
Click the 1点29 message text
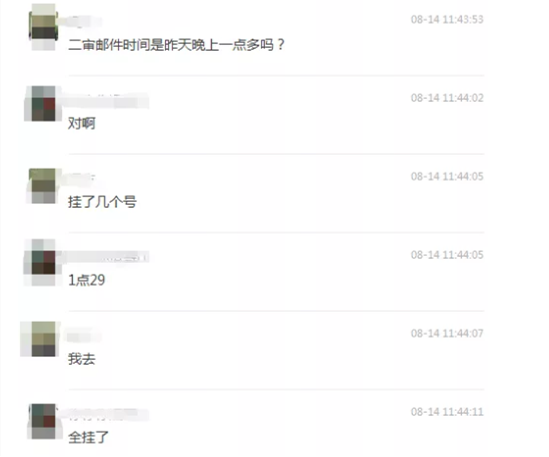pos(86,280)
